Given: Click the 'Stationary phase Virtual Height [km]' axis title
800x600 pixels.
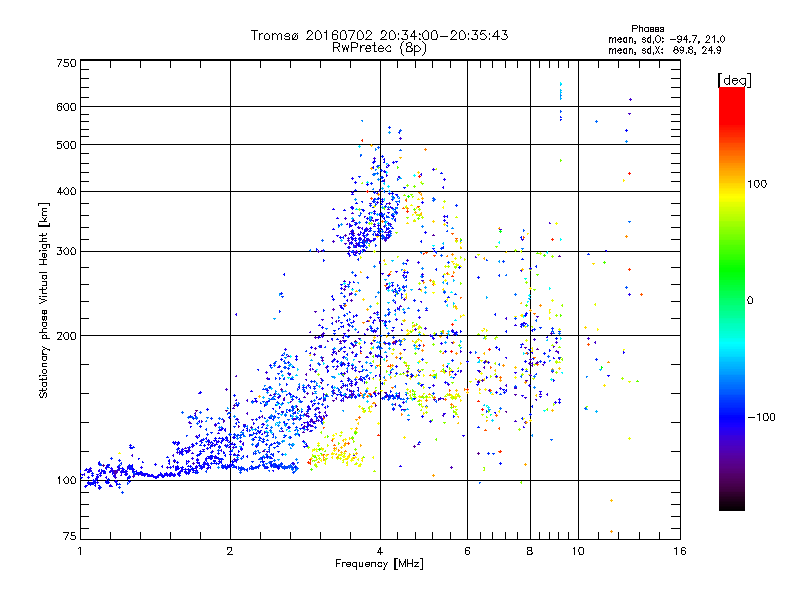Looking at the screenshot, I should [44, 301].
